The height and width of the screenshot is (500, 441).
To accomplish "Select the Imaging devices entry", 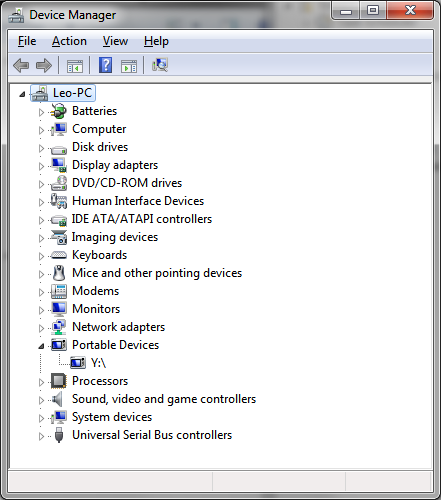I will 115,237.
